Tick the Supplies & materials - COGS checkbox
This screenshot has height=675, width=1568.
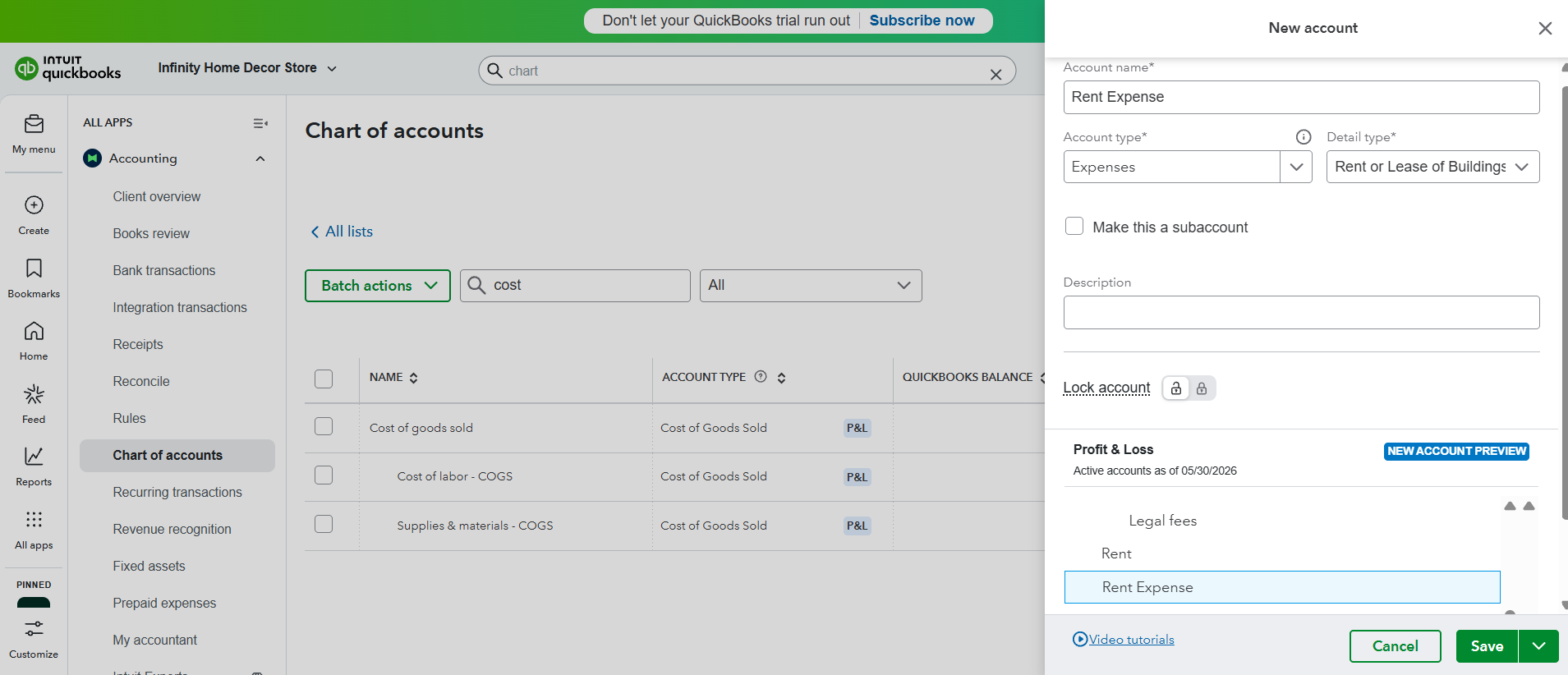[324, 524]
